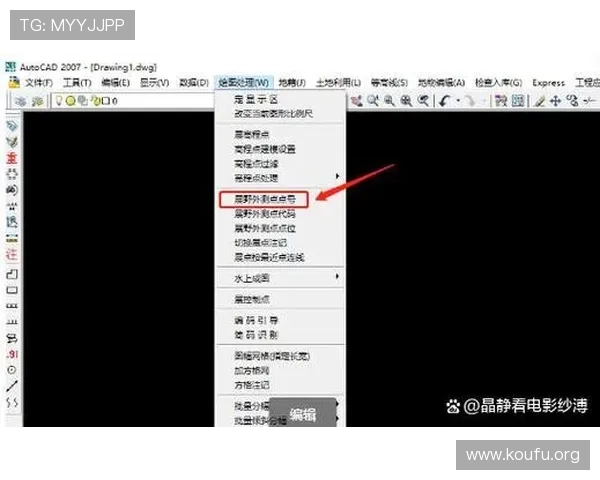
Task: Close the 绘图处理(W) menu header
Action: (243, 82)
